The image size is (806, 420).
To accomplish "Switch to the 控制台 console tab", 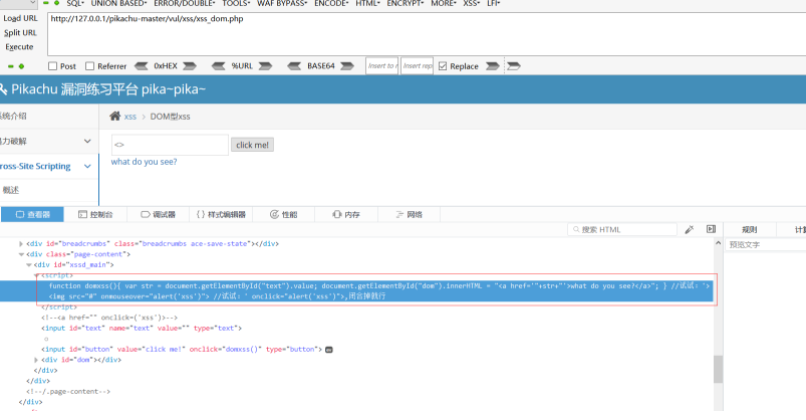I will pos(95,214).
